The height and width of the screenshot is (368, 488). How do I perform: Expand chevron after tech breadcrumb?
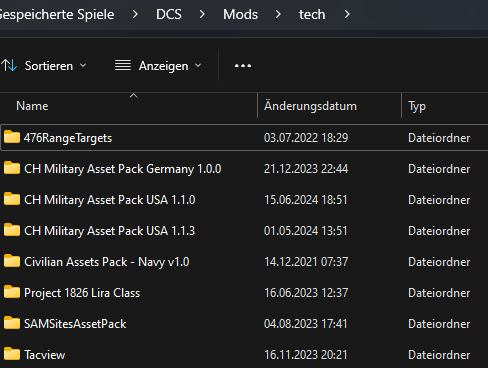pyautogui.click(x=347, y=14)
